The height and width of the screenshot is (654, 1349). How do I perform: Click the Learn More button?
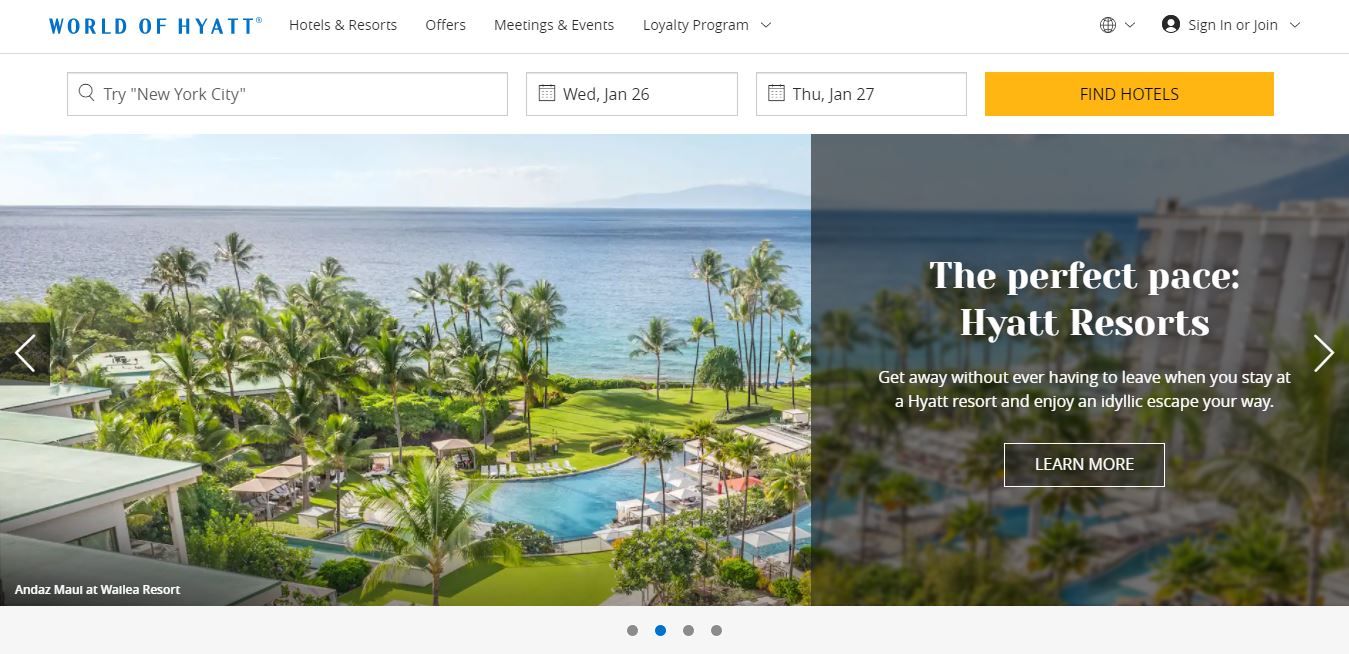(x=1084, y=464)
